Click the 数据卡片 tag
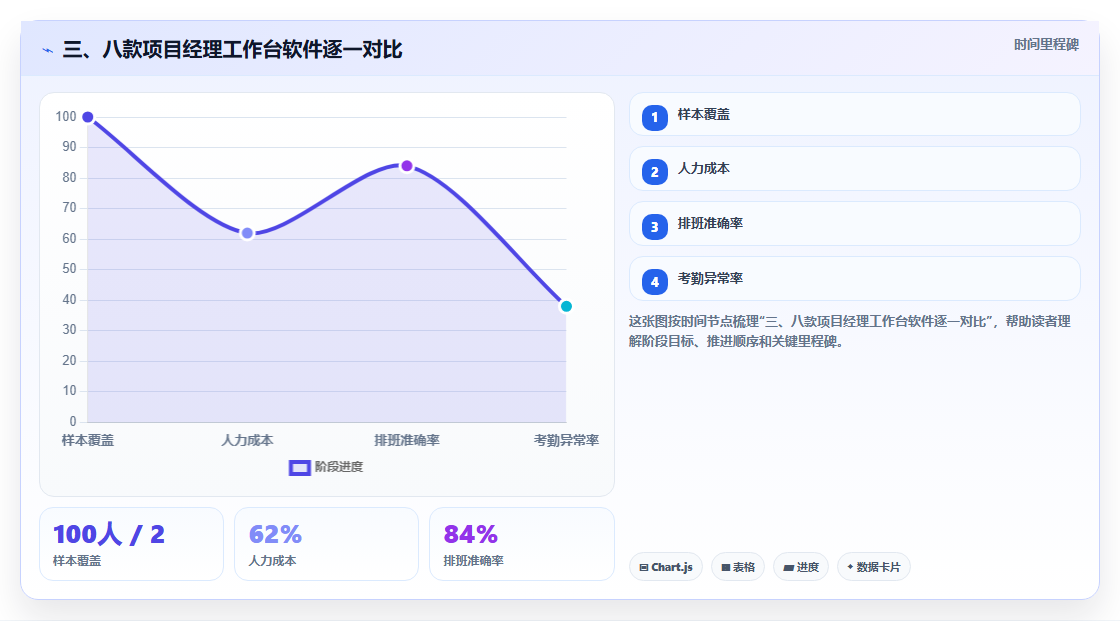Viewport: 1120px width, 621px height. (874, 567)
